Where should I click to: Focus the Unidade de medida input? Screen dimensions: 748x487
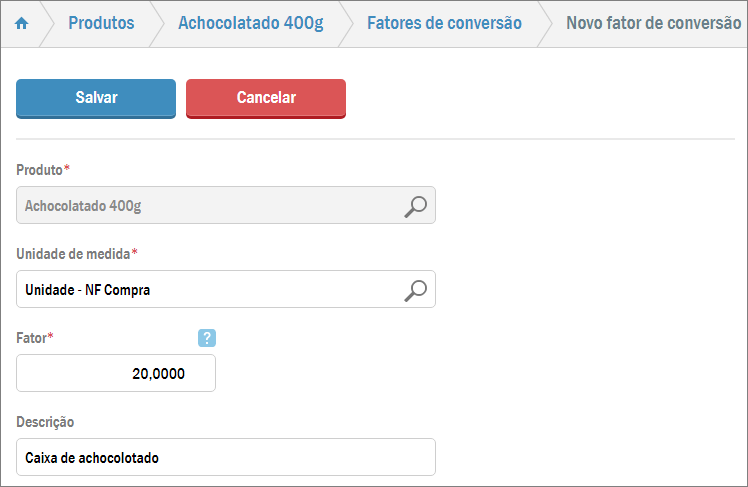pos(200,290)
